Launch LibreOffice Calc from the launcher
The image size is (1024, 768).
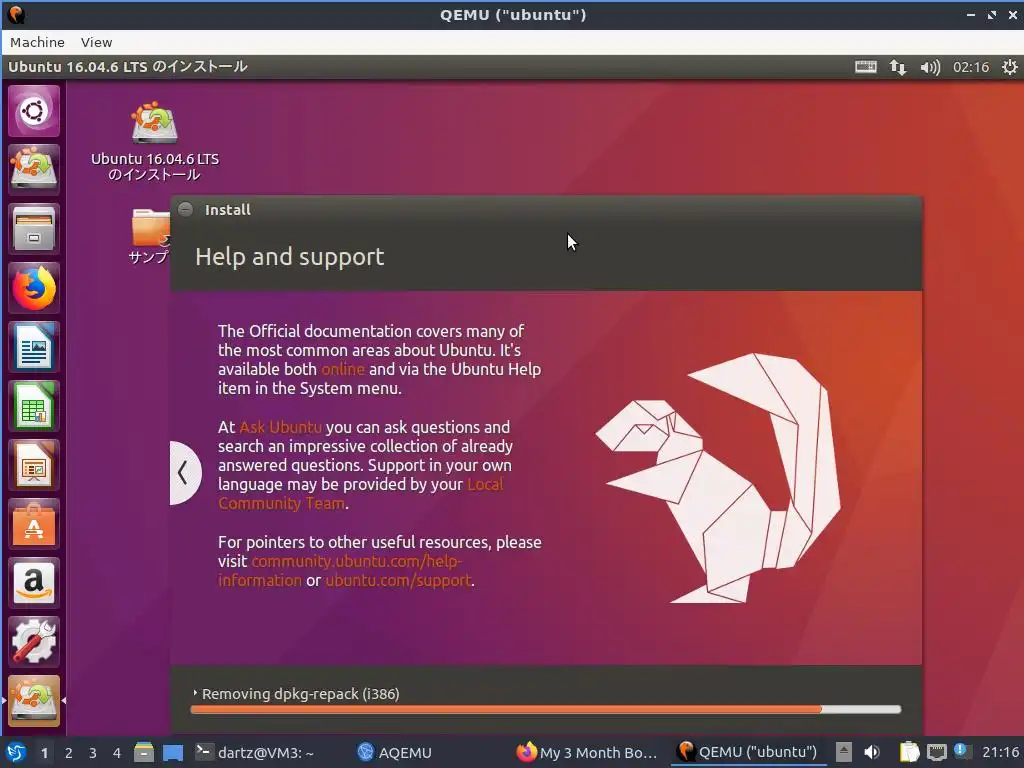[x=34, y=406]
